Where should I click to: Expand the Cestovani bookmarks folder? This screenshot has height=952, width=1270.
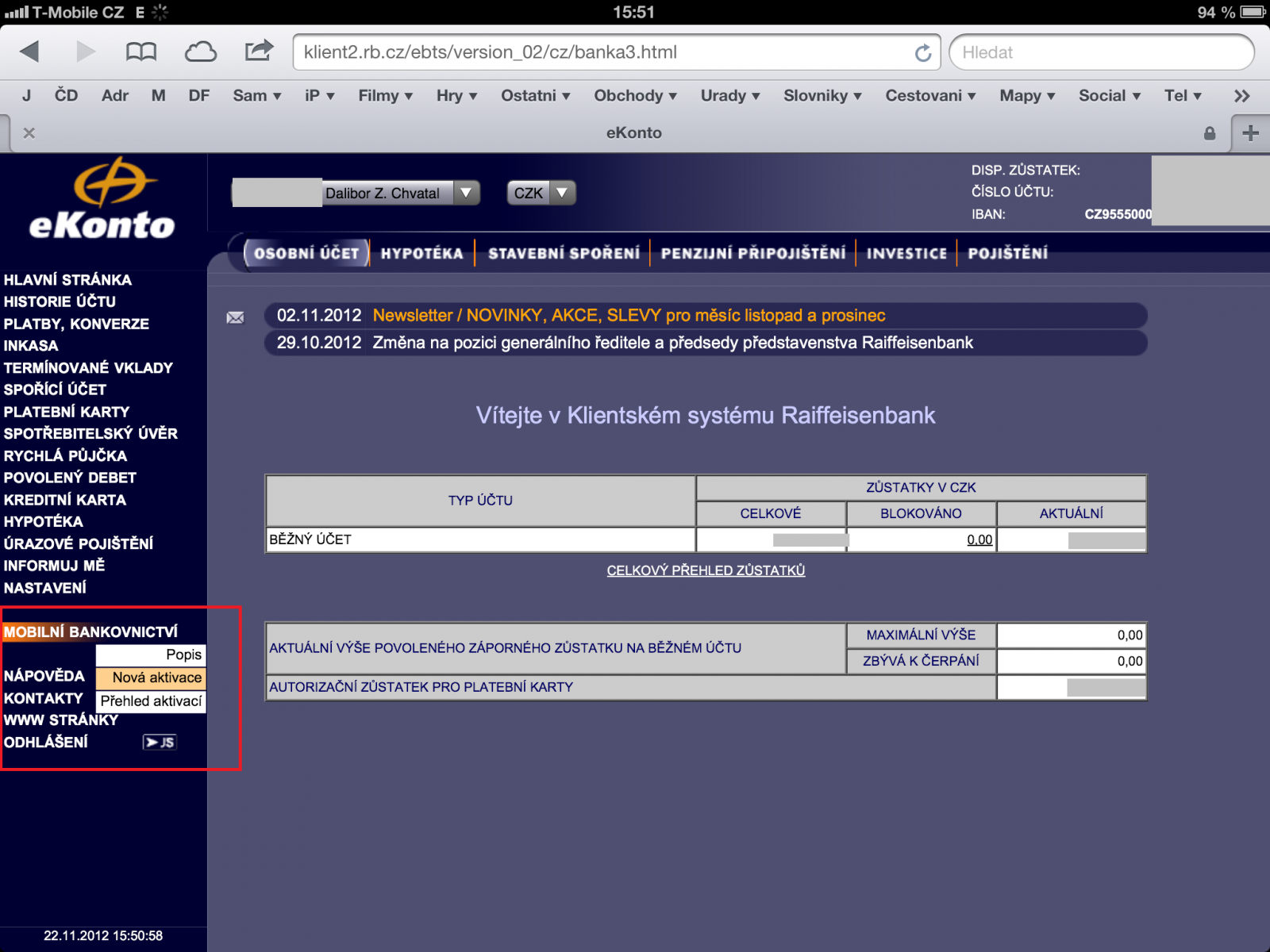(x=931, y=96)
